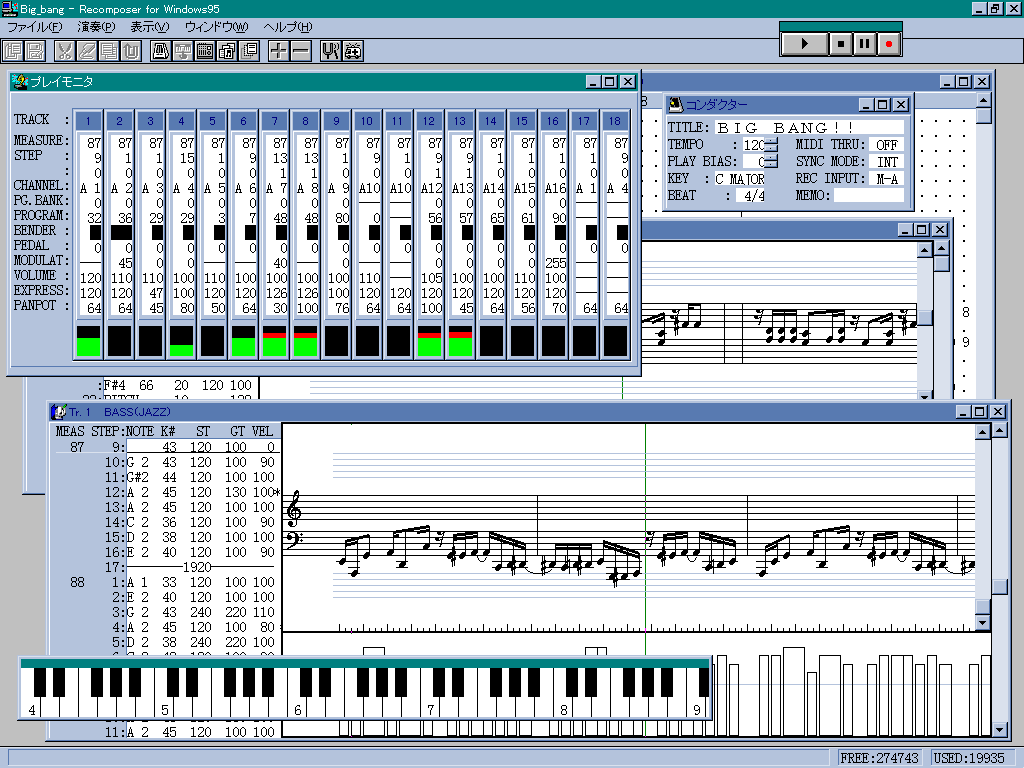Decrease PLAY BIAS with down stepper
1024x768 pixels.
tap(771, 165)
